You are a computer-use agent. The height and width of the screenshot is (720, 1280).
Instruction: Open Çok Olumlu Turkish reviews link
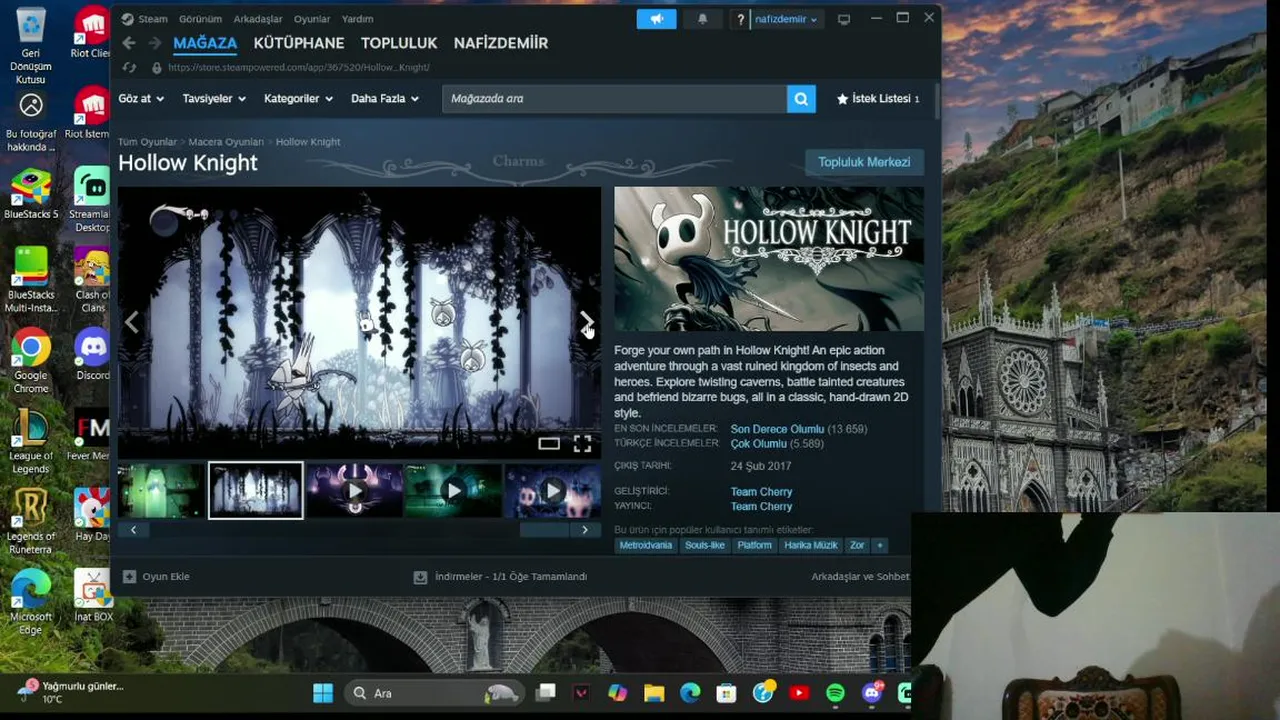[759, 444]
